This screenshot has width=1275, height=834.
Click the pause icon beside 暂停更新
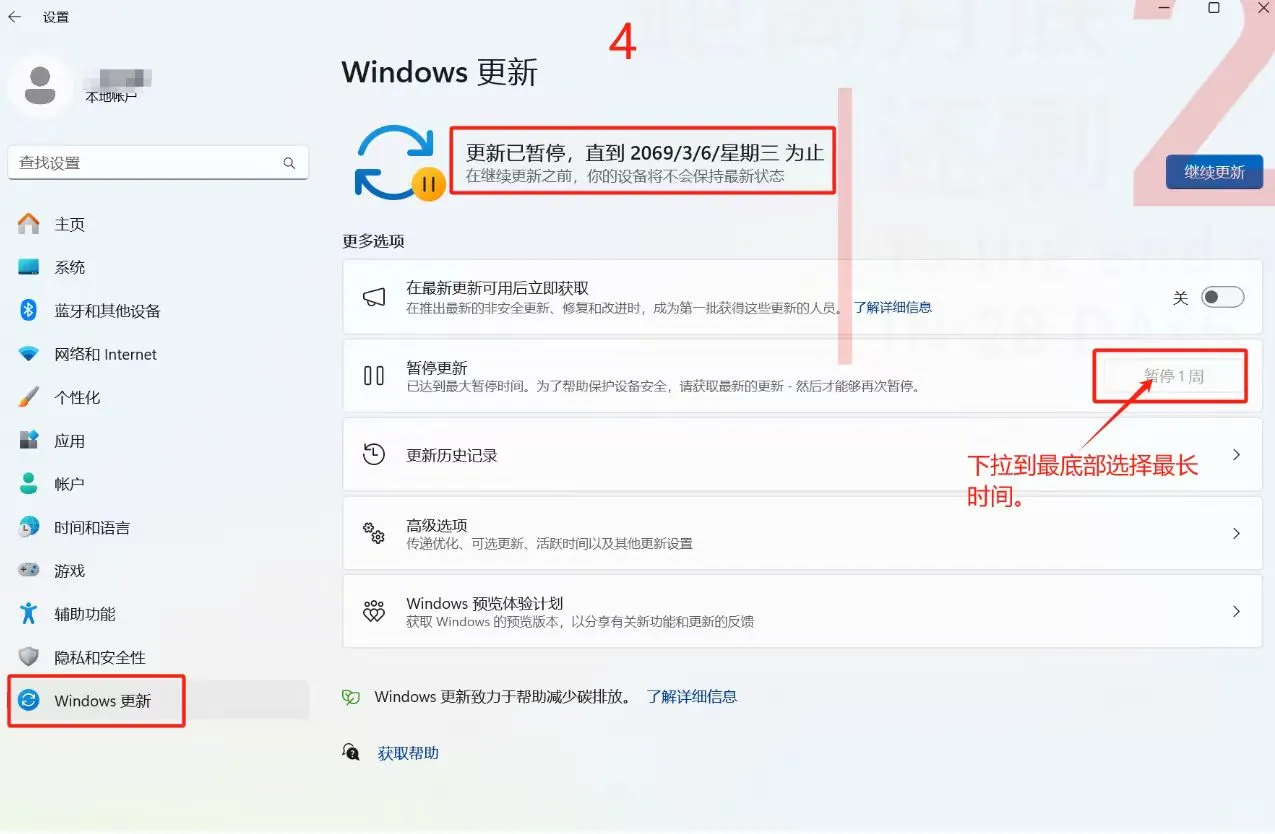(374, 376)
